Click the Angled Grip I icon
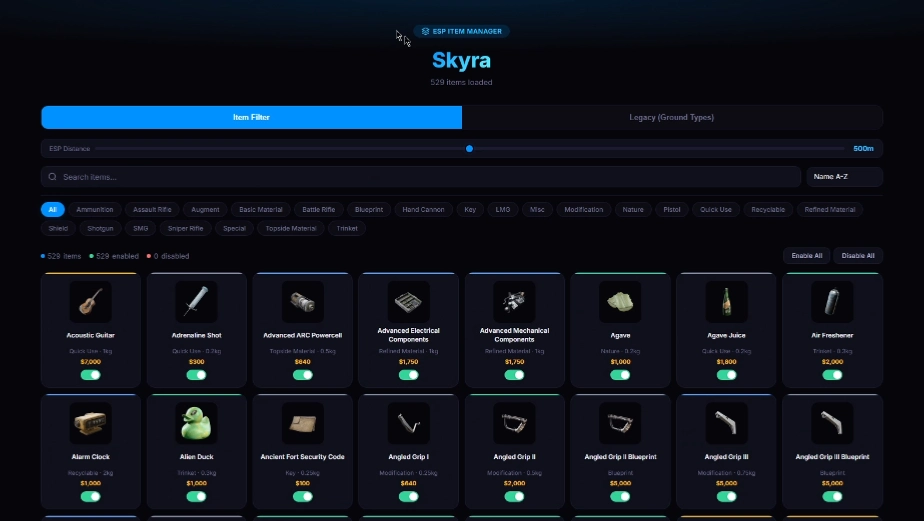 408,423
